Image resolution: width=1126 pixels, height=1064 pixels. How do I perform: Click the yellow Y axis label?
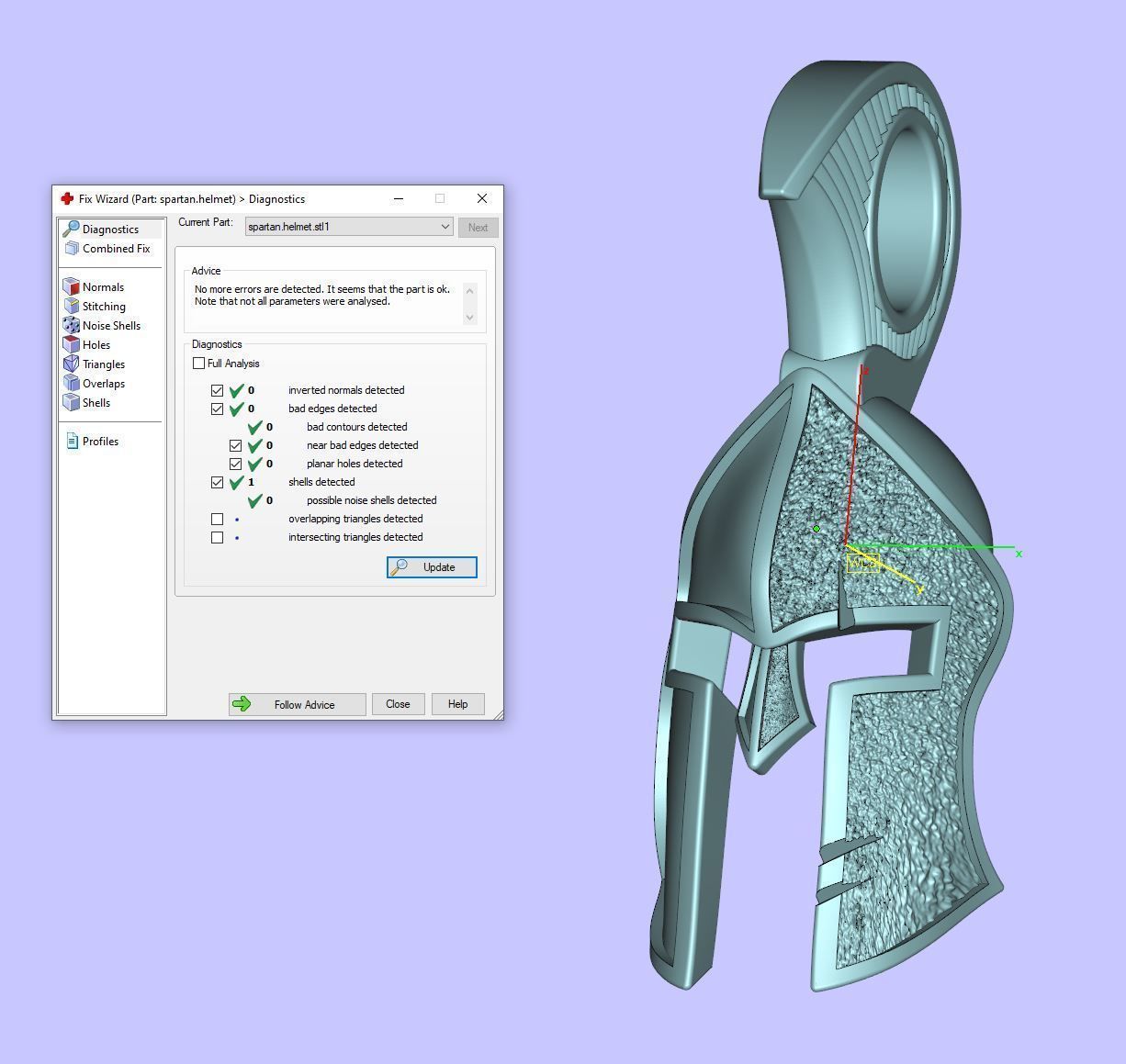click(x=919, y=590)
